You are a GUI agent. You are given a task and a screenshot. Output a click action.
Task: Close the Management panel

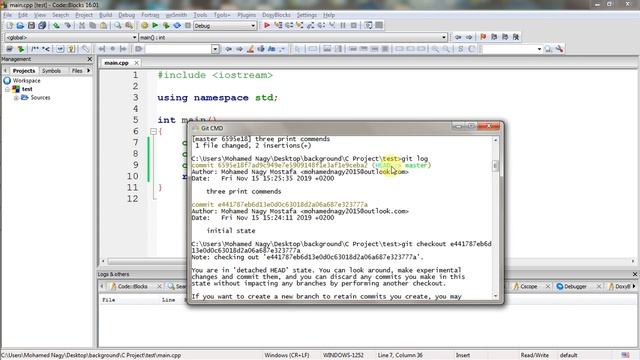click(90, 59)
